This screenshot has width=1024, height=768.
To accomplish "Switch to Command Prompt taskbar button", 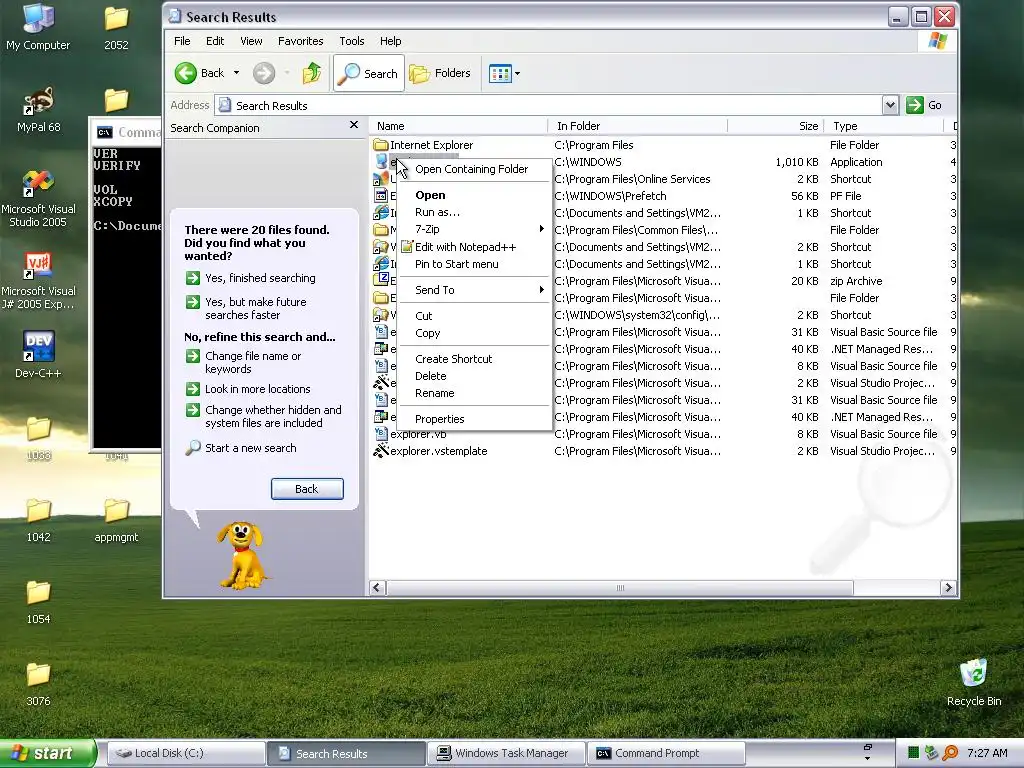I will pos(666,754).
